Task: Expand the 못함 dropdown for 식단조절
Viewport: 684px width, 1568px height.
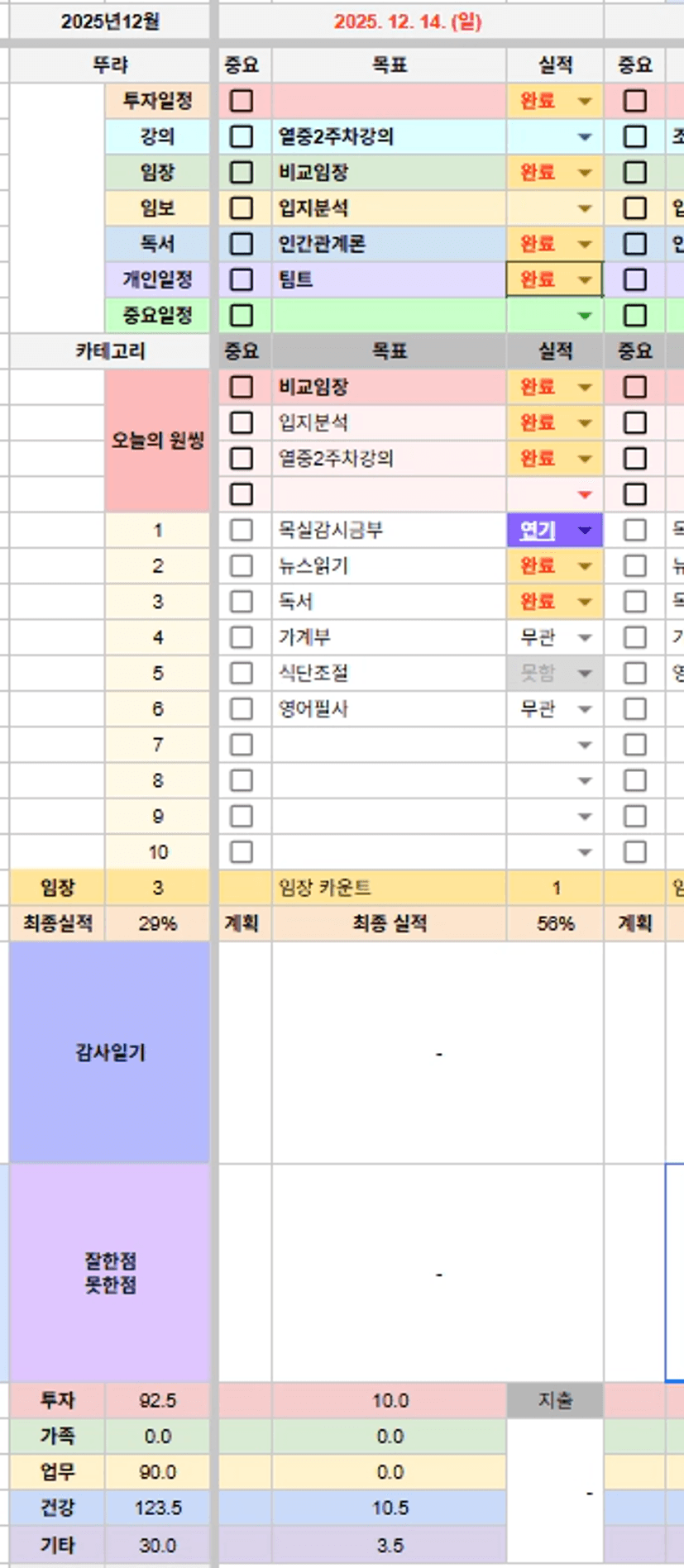Action: tap(585, 674)
